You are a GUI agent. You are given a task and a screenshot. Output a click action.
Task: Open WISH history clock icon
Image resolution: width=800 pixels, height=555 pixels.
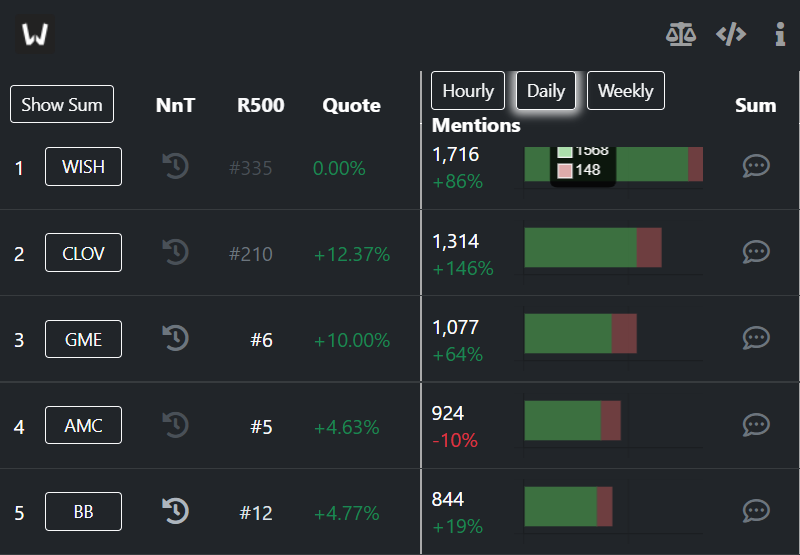tap(176, 166)
